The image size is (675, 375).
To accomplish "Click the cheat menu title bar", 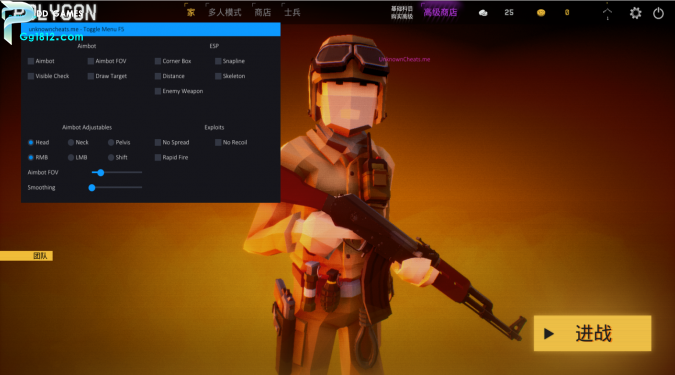I will (151, 29).
